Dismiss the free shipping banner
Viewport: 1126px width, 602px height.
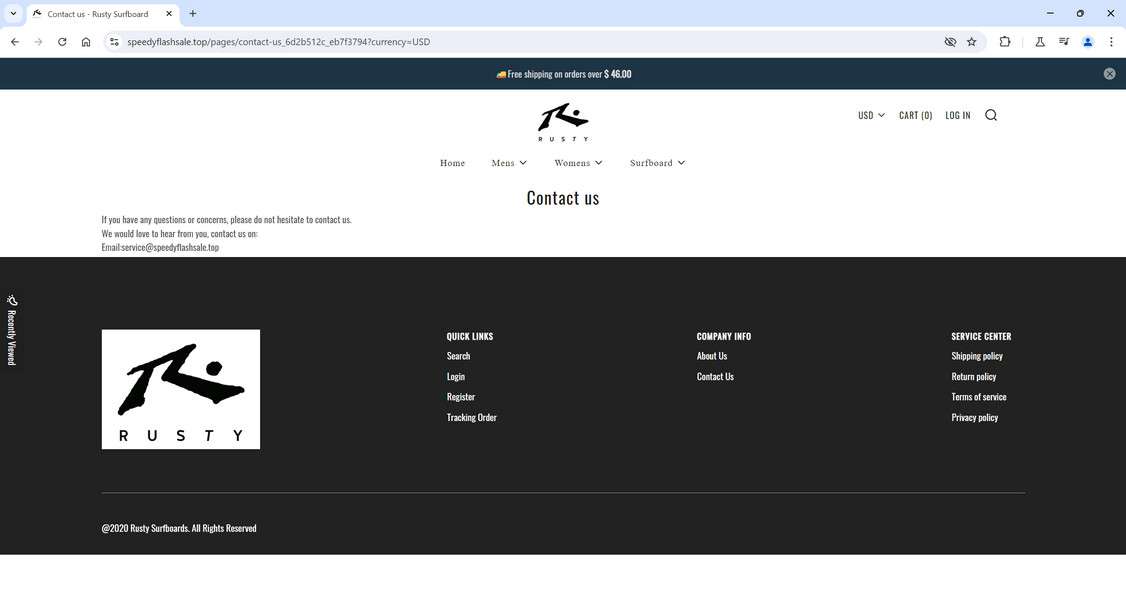click(1109, 74)
